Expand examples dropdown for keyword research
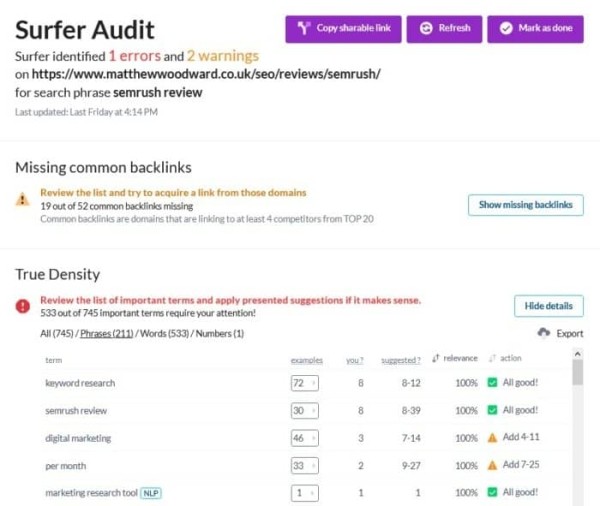The height and width of the screenshot is (506, 600). click(x=303, y=383)
